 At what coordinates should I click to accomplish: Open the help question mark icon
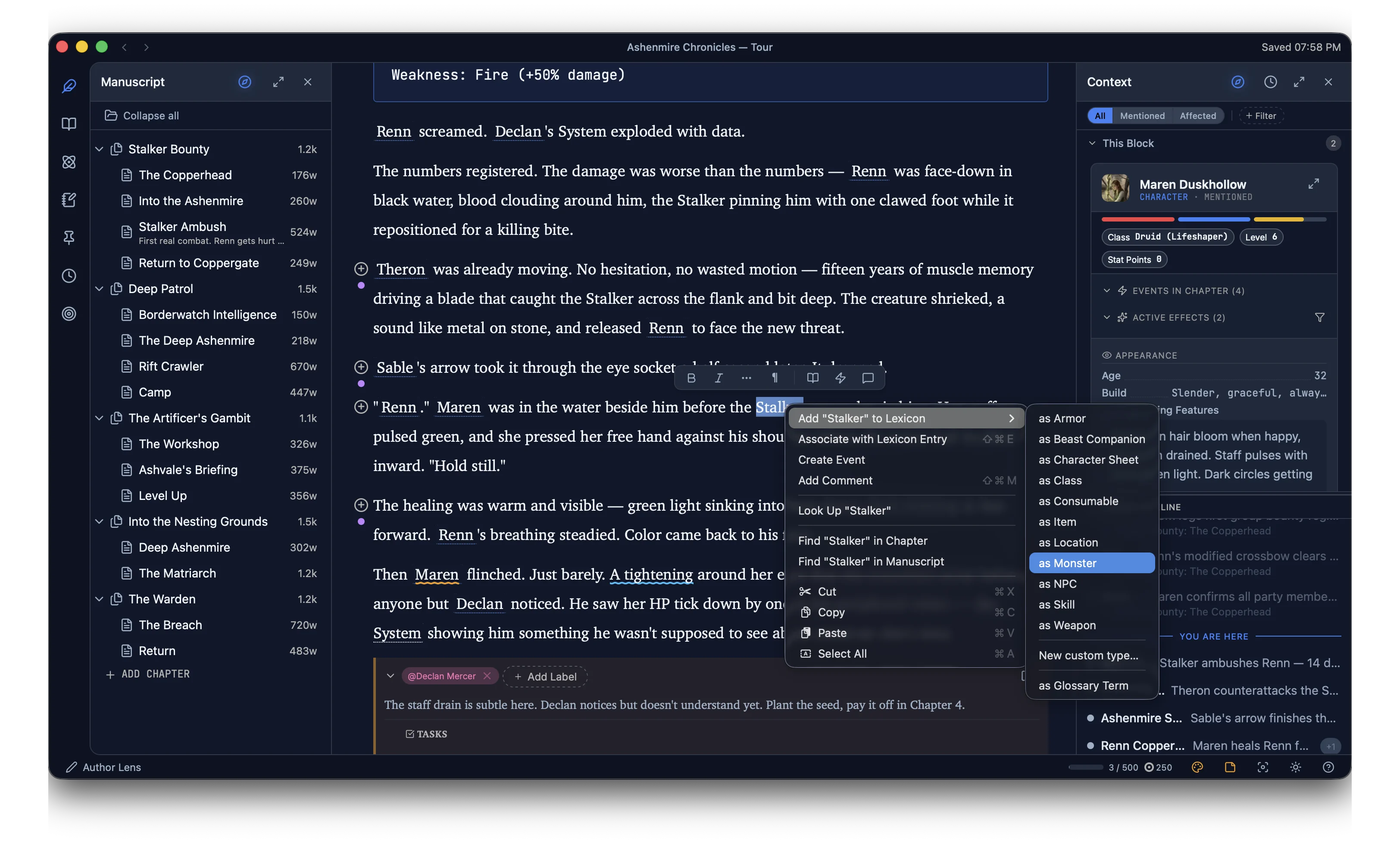[1328, 768]
